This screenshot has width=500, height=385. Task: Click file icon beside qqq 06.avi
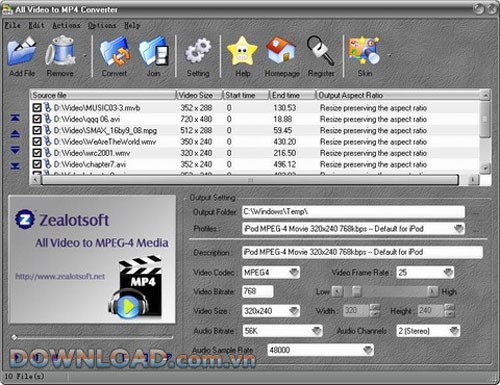47,119
